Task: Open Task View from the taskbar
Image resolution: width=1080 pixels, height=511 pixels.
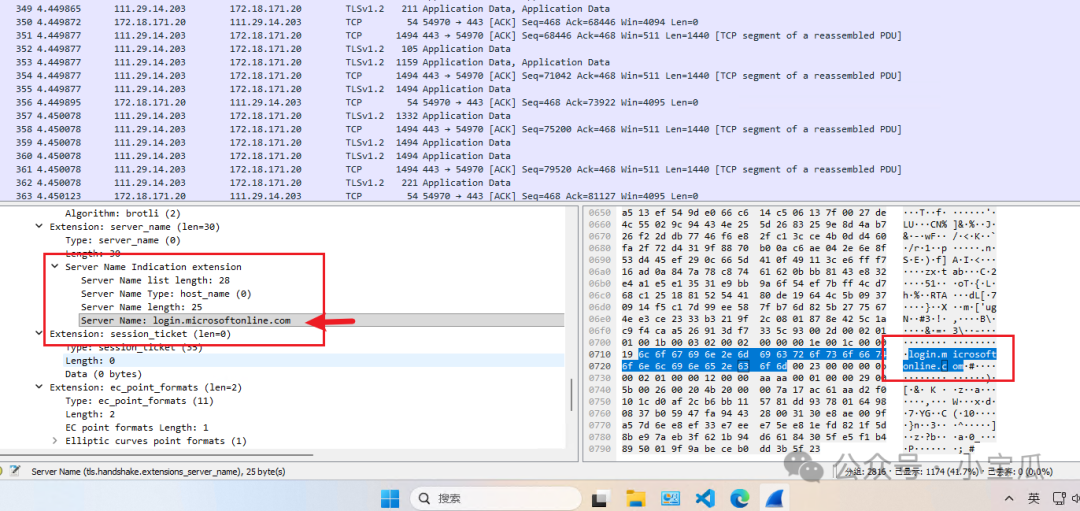Action: coord(601,498)
